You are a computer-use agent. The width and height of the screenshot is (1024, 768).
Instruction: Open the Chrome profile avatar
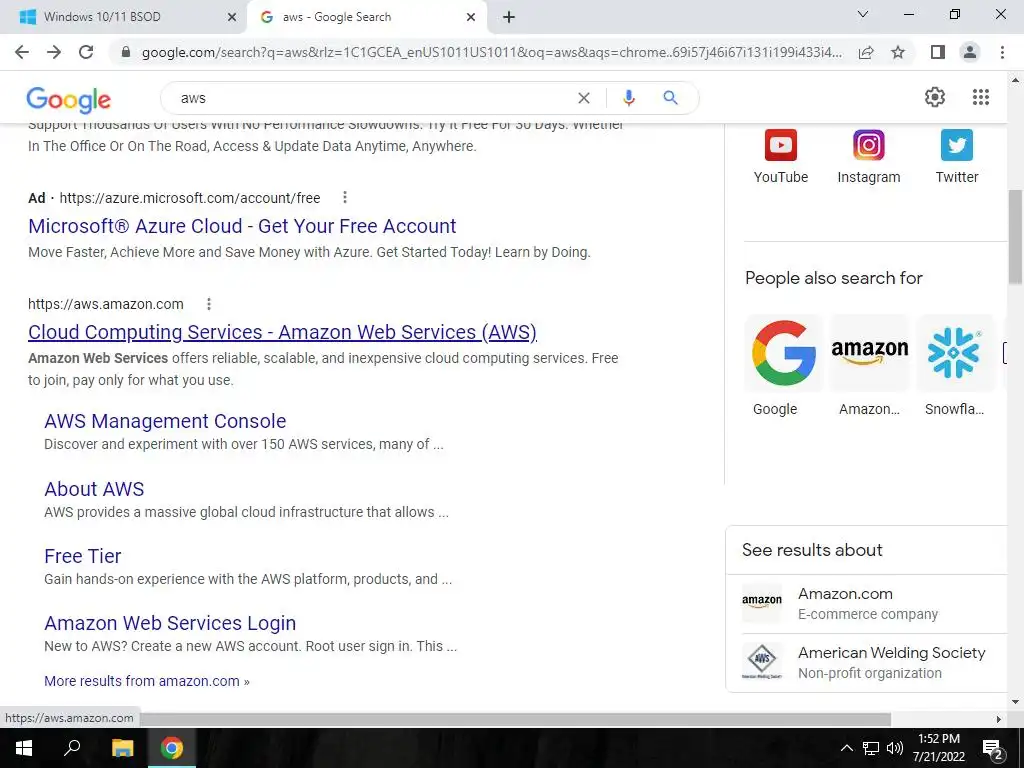click(970, 52)
